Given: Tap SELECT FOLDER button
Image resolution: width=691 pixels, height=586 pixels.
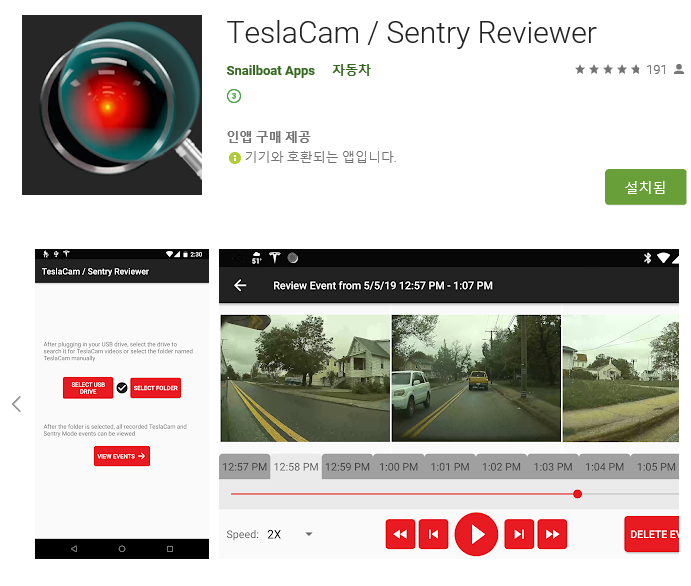Looking at the screenshot, I should [x=156, y=388].
